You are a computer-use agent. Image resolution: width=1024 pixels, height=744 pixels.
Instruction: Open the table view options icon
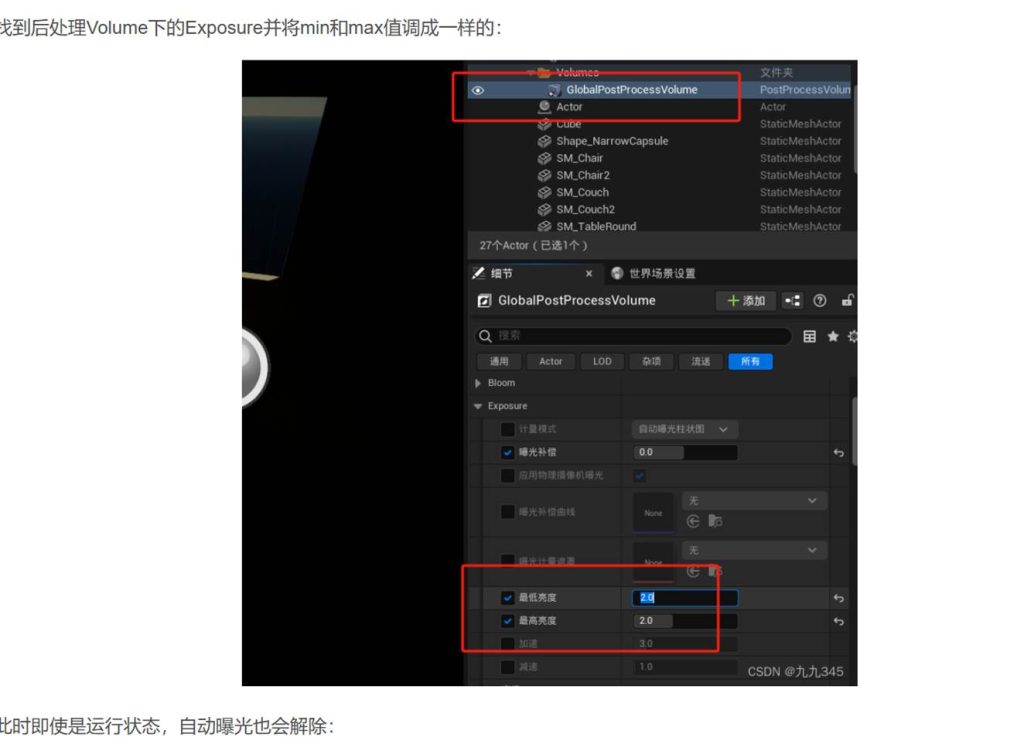(810, 337)
